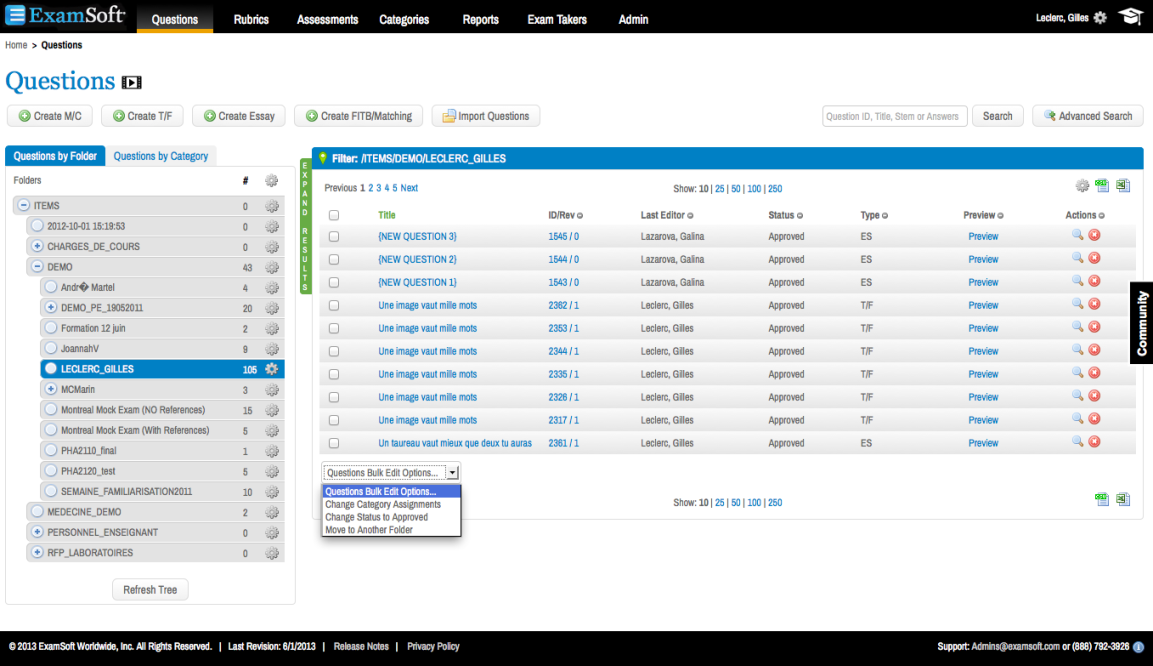Choose Change Category Assignments option
Viewport: 1153px width, 666px height.
[x=383, y=504]
